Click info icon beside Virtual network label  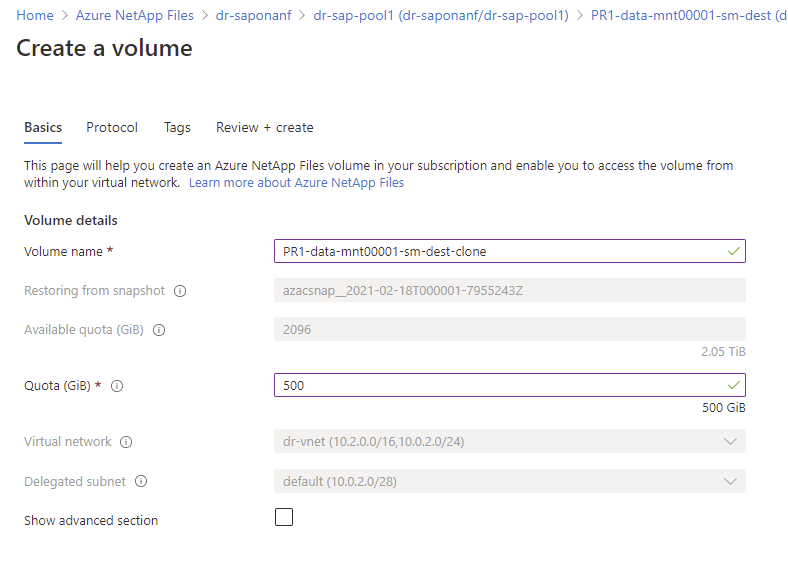tap(126, 442)
